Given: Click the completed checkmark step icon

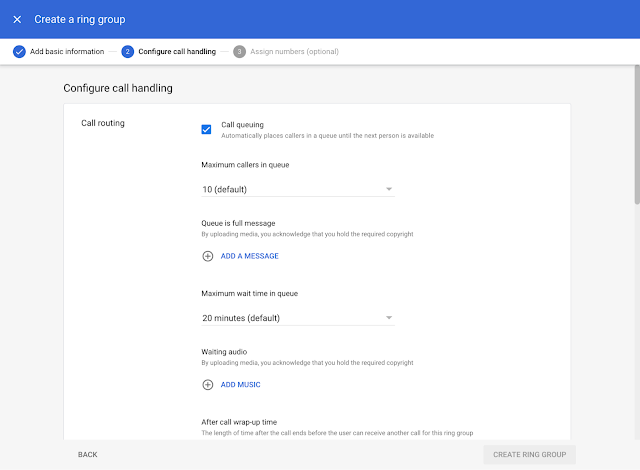Looking at the screenshot, I should pos(19,51).
